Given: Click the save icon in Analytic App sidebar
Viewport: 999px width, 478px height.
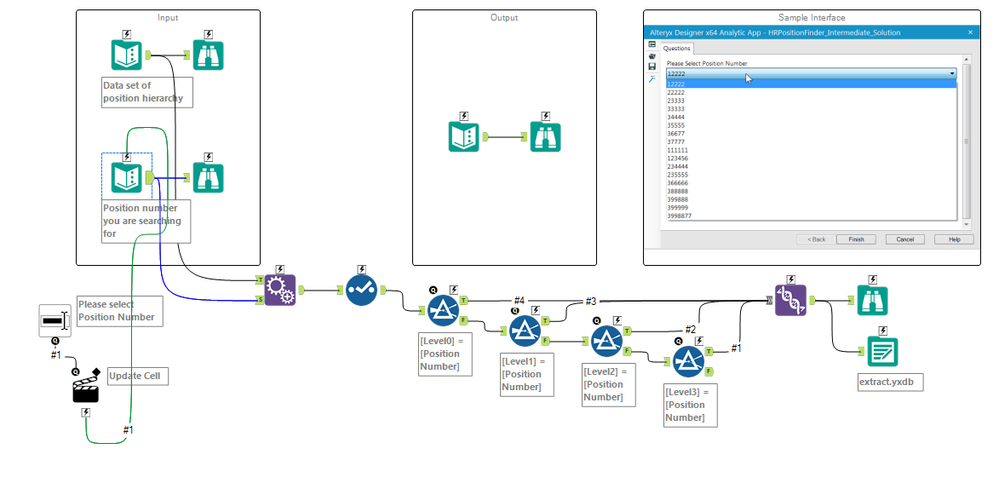Looking at the screenshot, I should 652,67.
